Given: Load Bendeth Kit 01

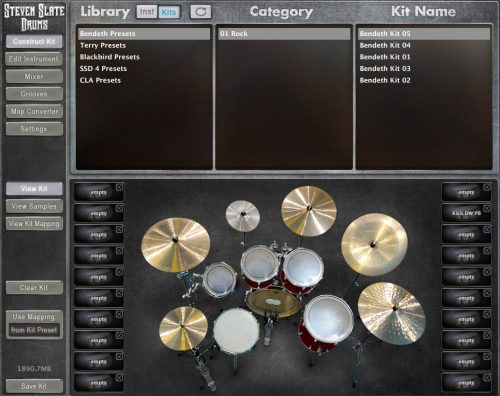Looking at the screenshot, I should [x=424, y=57].
